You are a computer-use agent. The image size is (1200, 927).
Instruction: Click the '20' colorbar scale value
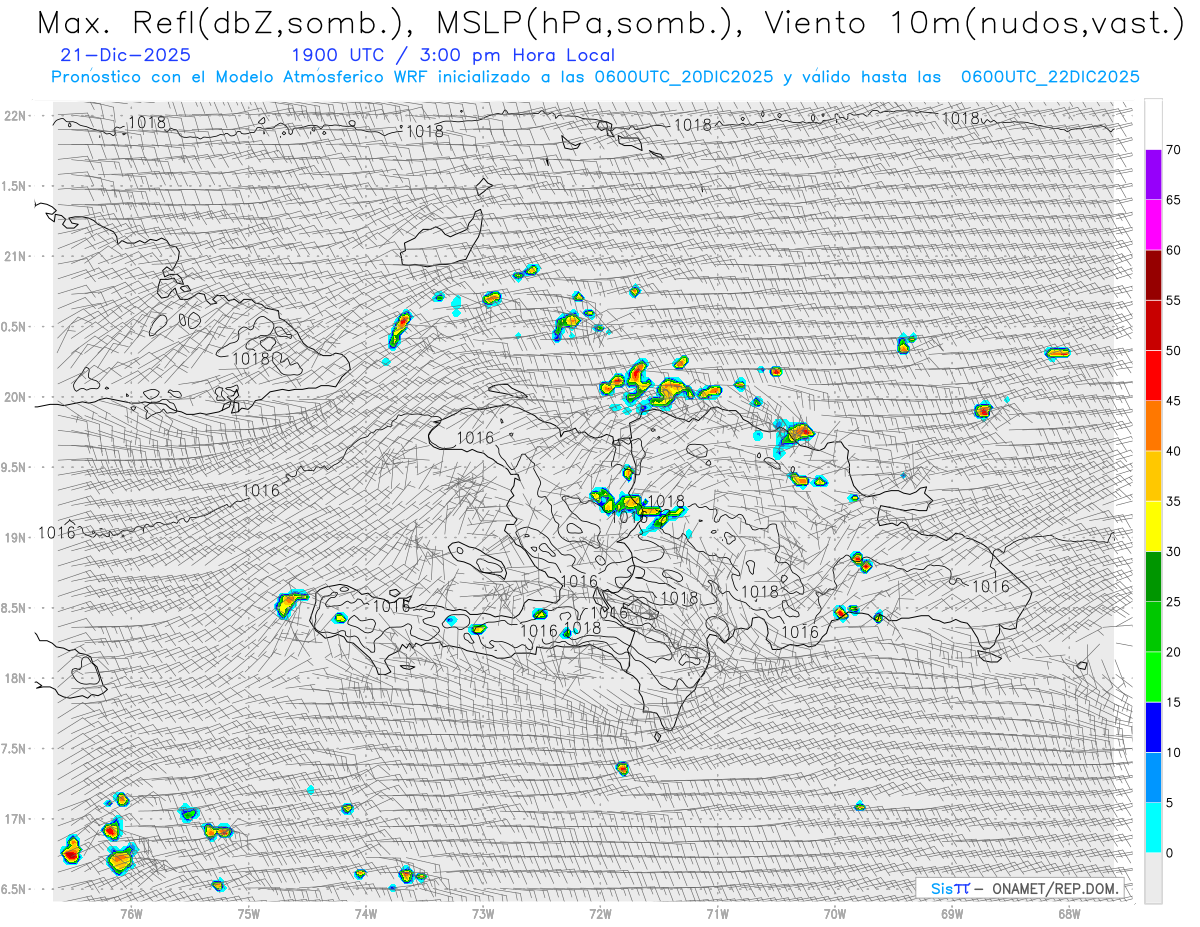(x=1173, y=652)
